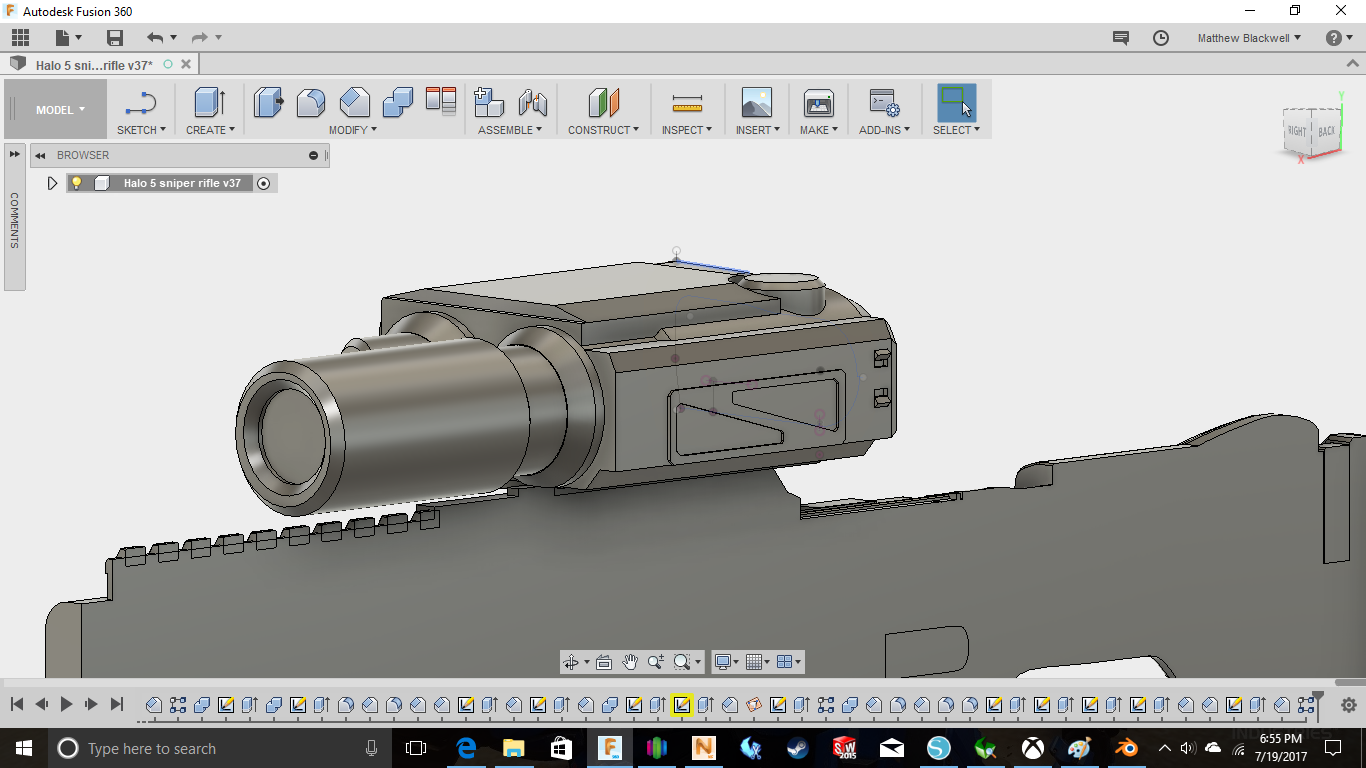Play the design timeline

pos(66,704)
